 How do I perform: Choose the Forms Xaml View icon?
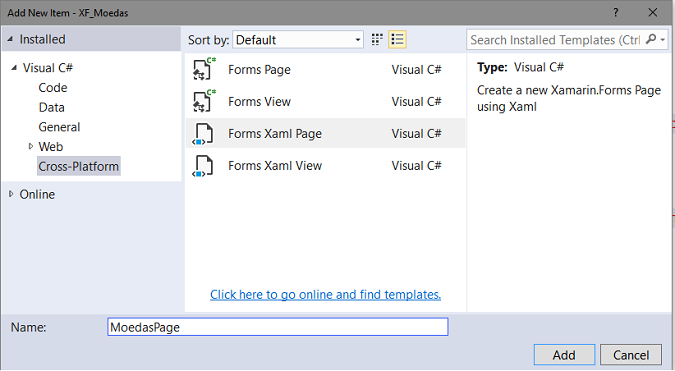pyautogui.click(x=203, y=166)
